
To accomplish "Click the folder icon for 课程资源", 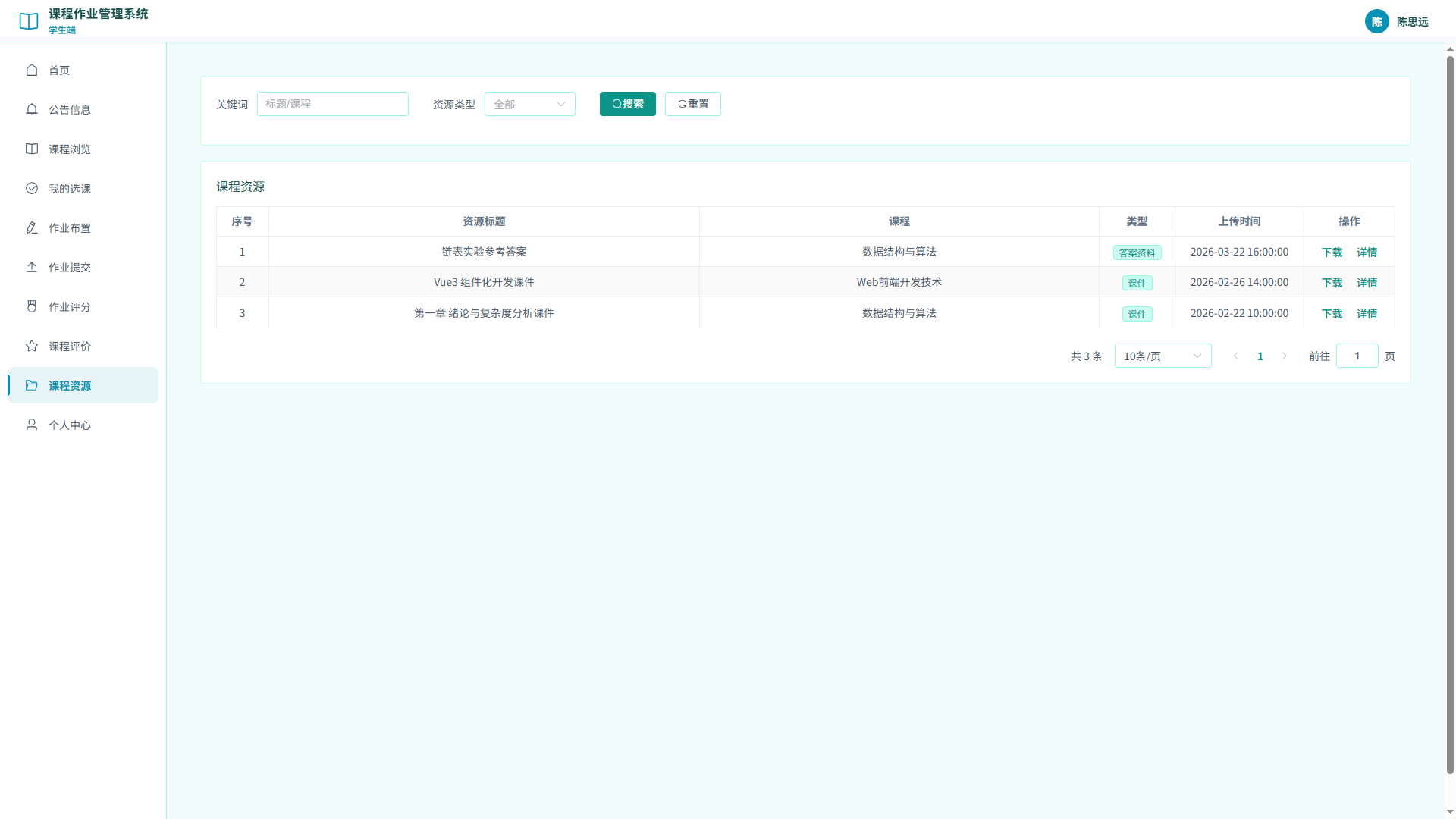I will (x=32, y=385).
